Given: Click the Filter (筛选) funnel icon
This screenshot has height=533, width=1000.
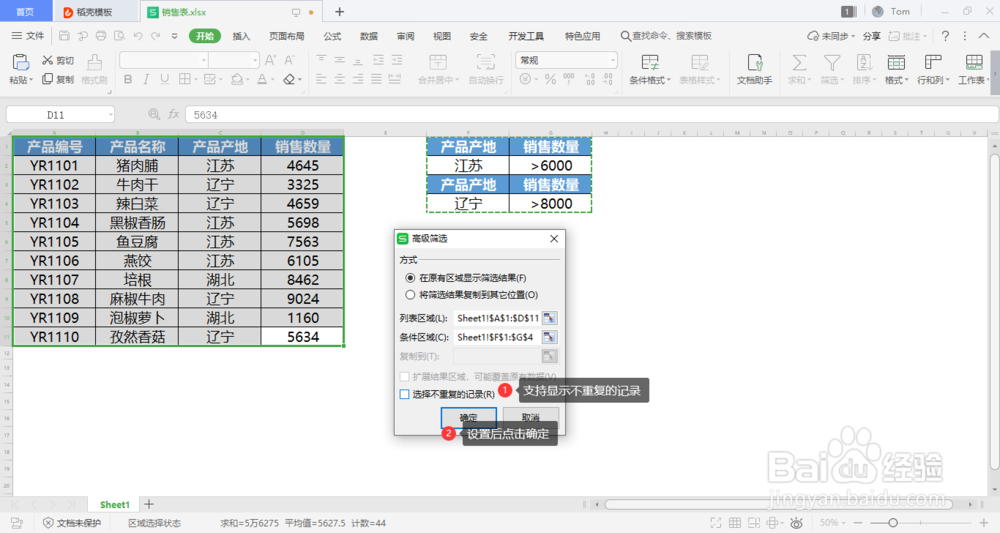Looking at the screenshot, I should [831, 62].
